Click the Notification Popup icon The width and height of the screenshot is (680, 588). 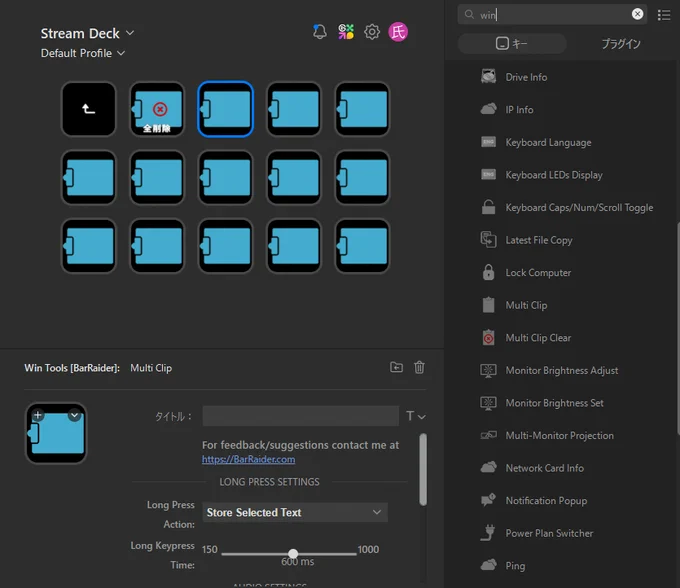[x=488, y=500]
